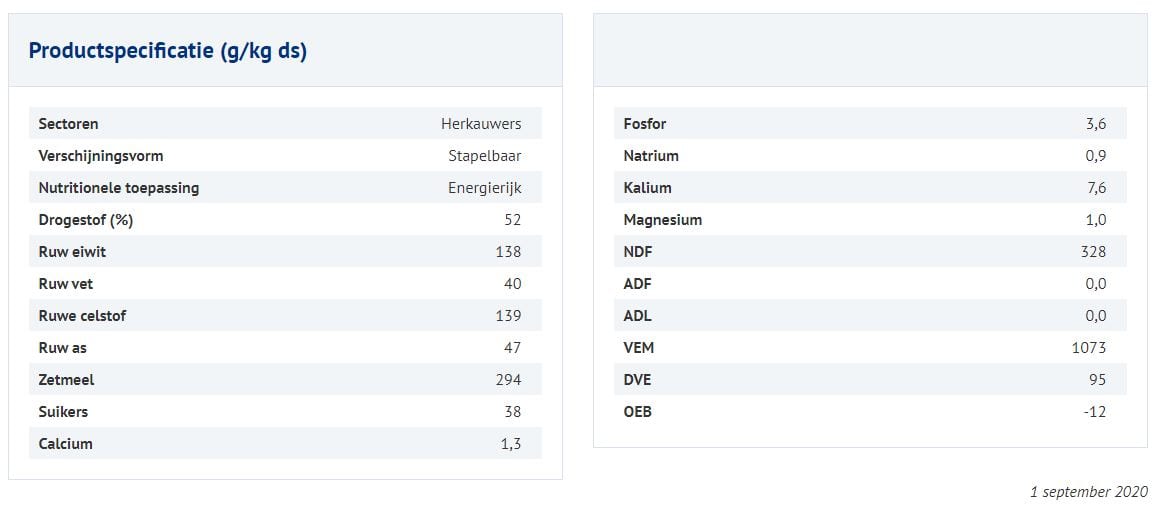This screenshot has height=510, width=1173.
Task: Select the Fosfor row label
Action: tap(644, 124)
